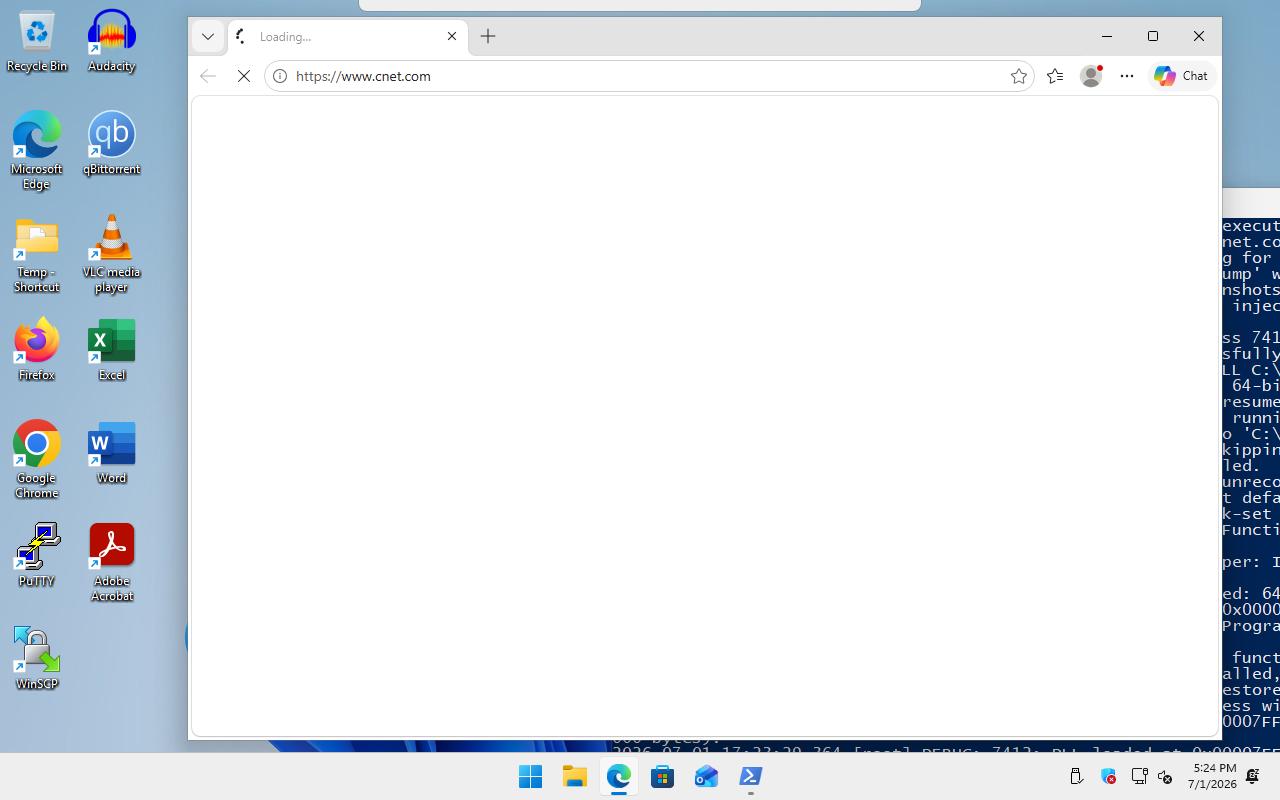Close the Edge window
Image resolution: width=1280 pixels, height=800 pixels.
(1199, 36)
